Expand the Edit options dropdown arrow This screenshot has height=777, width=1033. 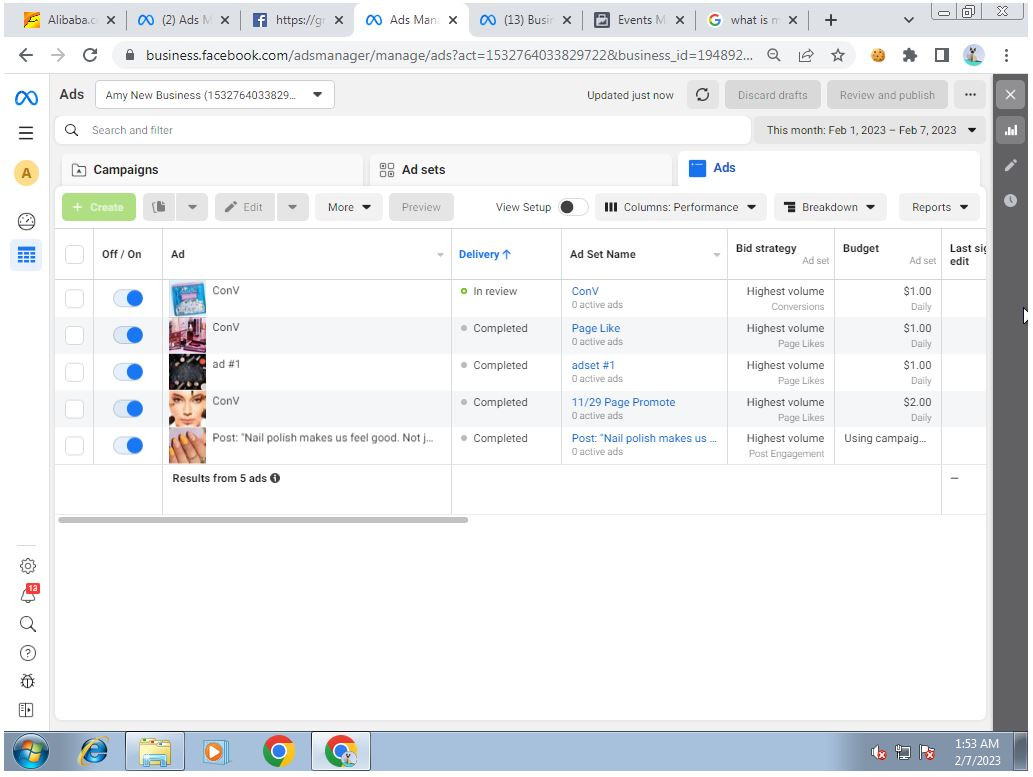(x=293, y=207)
